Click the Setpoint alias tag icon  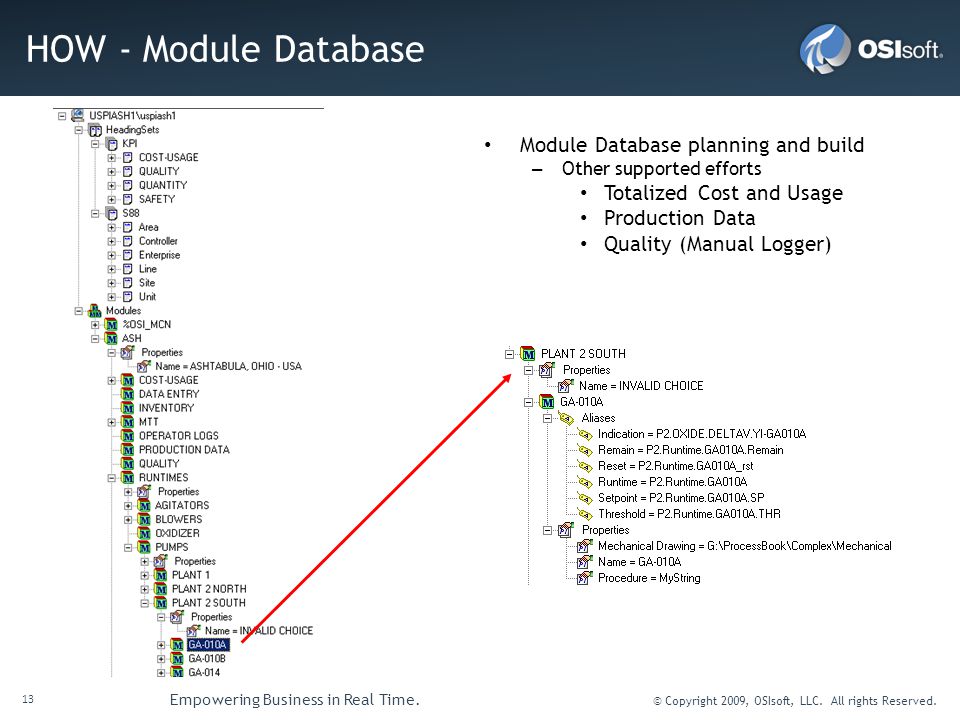585,498
